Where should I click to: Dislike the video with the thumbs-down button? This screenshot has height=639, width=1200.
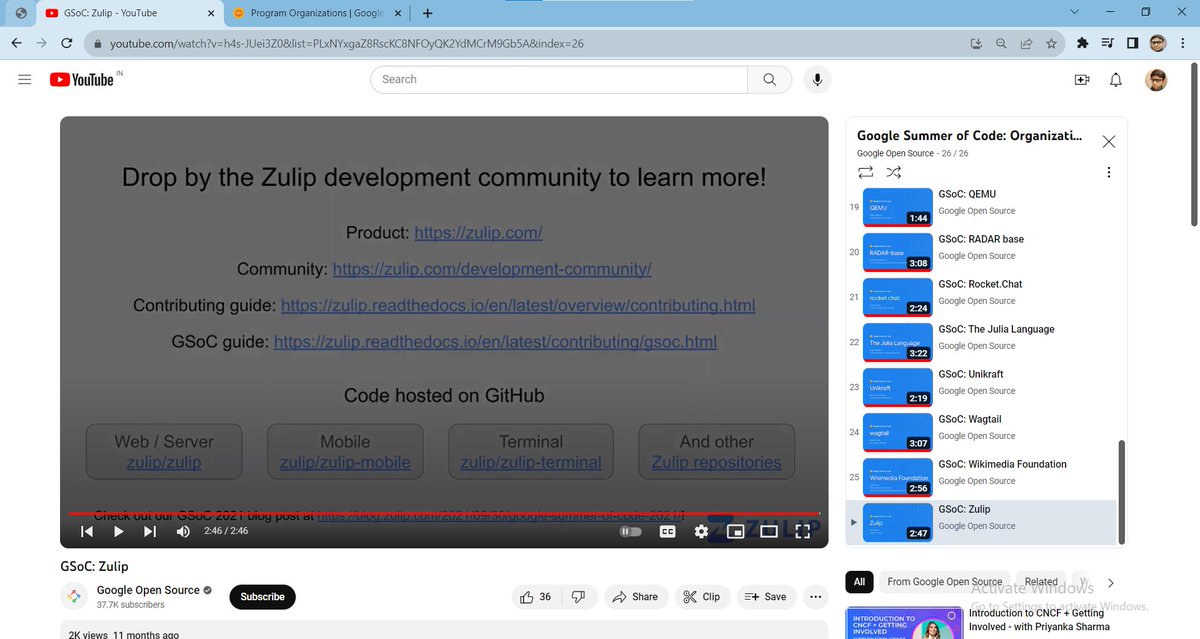[578, 597]
